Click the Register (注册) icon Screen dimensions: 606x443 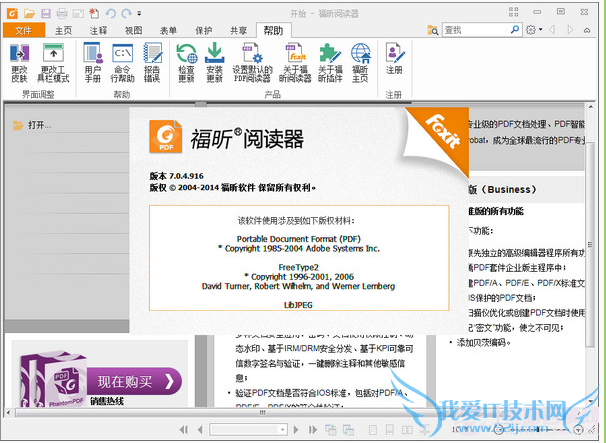(x=394, y=60)
